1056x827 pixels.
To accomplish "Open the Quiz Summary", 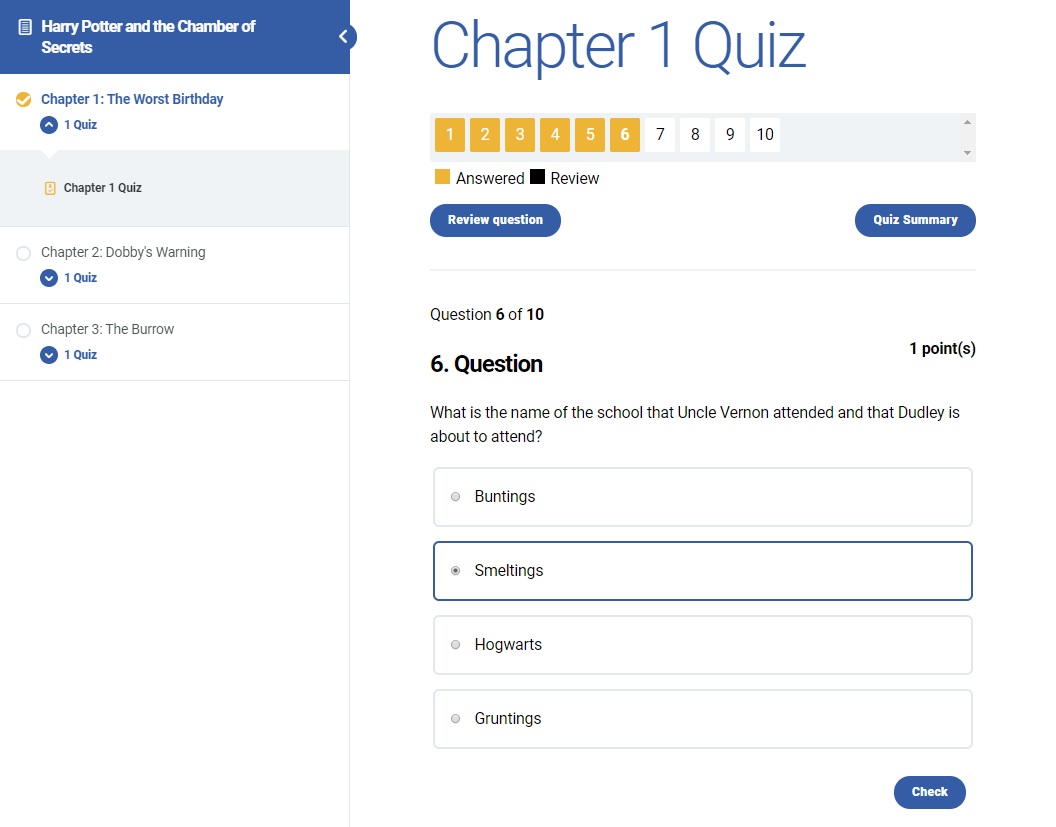I will [915, 220].
